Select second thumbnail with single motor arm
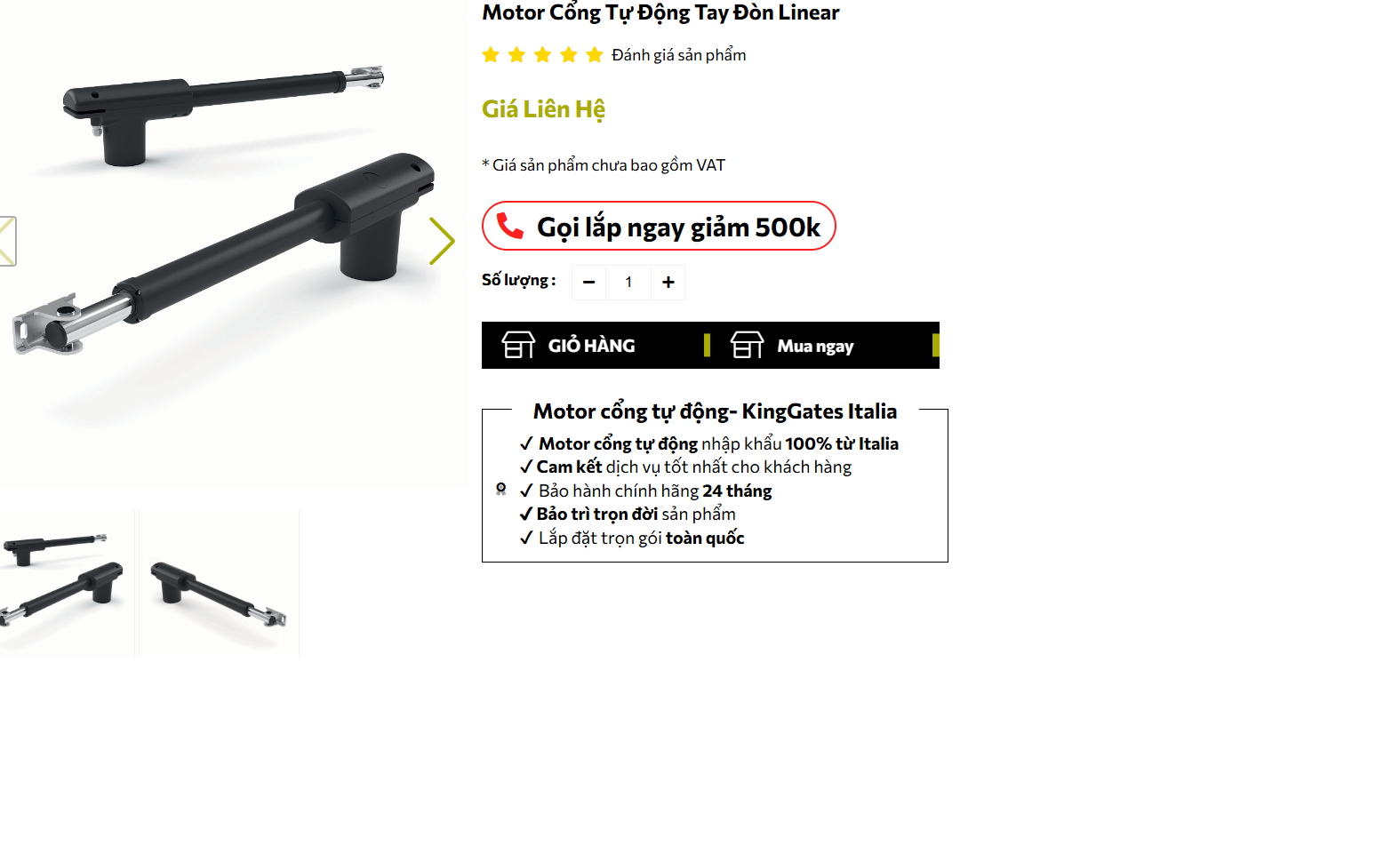The image size is (1400, 854). tap(219, 583)
